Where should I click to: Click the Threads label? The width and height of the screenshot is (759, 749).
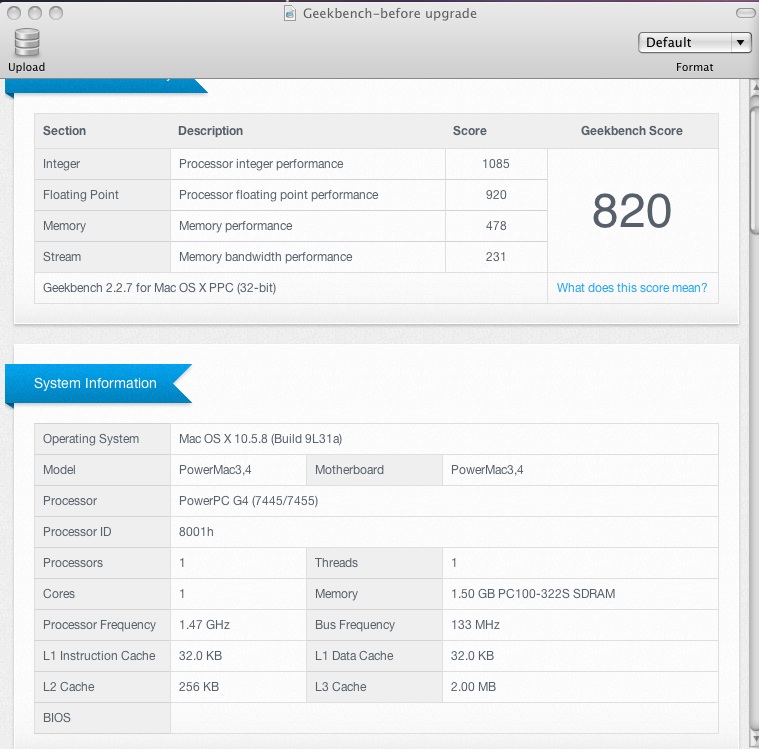coord(336,563)
